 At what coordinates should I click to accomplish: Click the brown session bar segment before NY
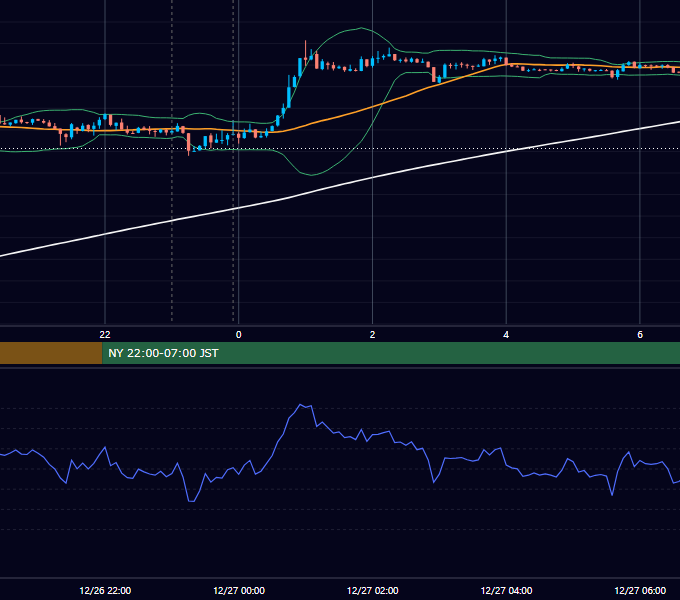[x=51, y=353]
